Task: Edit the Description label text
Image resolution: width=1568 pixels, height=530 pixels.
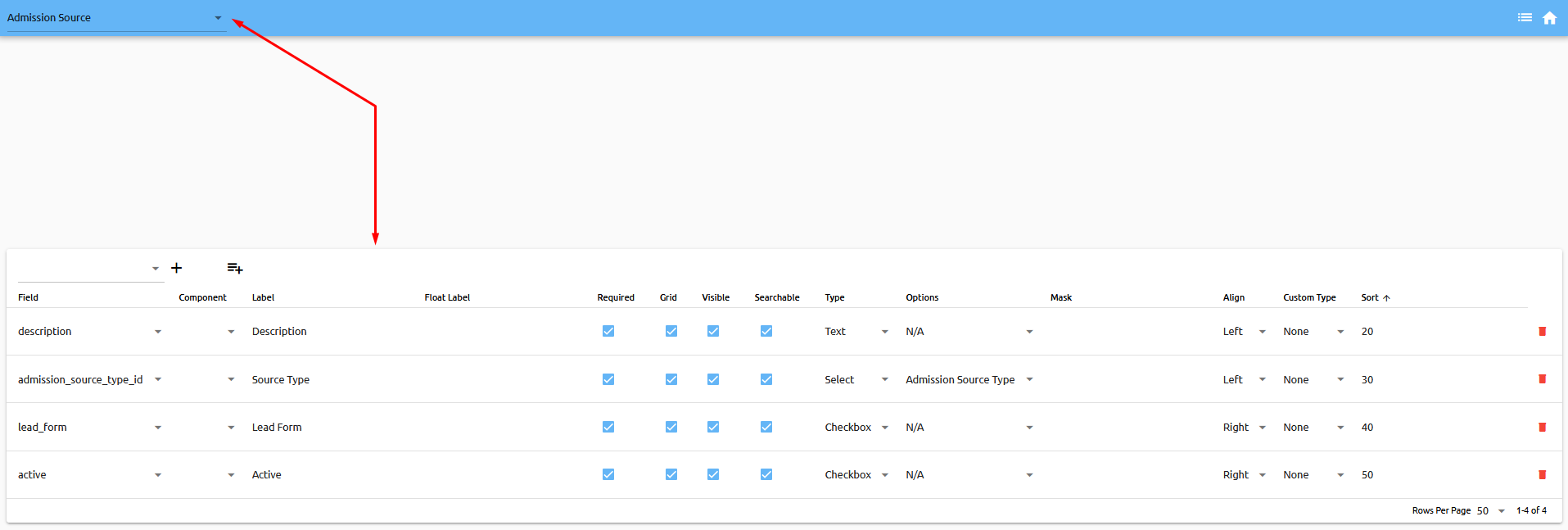Action: point(279,332)
